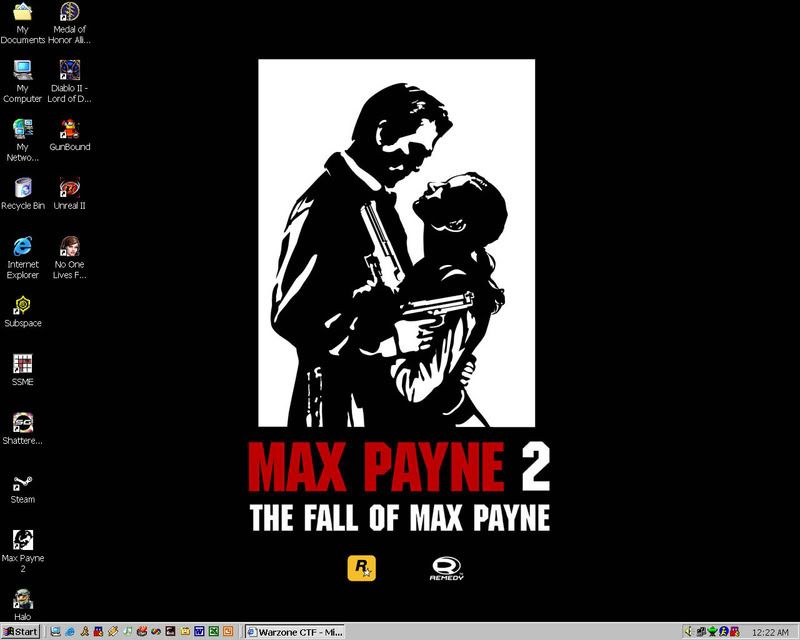Open the My Documents desktop icon
Viewport: 800px width, 640px height.
pyautogui.click(x=22, y=23)
